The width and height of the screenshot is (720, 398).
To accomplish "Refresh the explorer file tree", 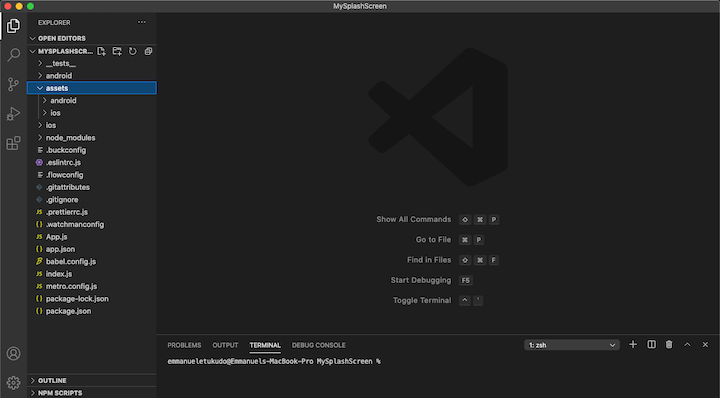I will [133, 51].
